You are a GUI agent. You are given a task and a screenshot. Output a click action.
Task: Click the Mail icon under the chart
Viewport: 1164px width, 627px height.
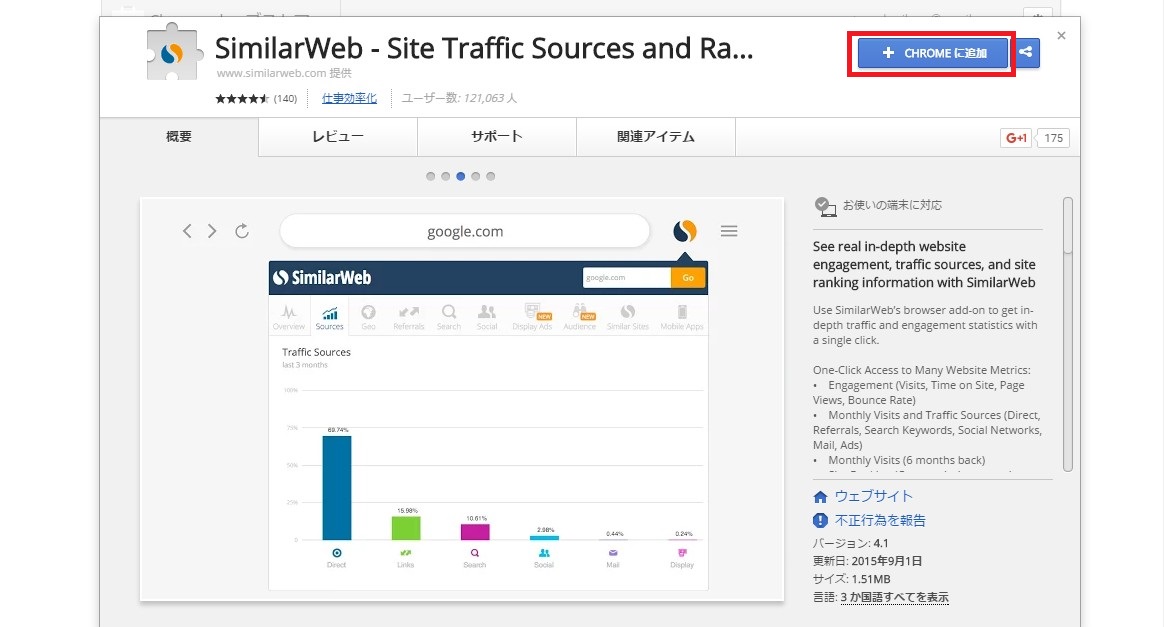(612, 553)
